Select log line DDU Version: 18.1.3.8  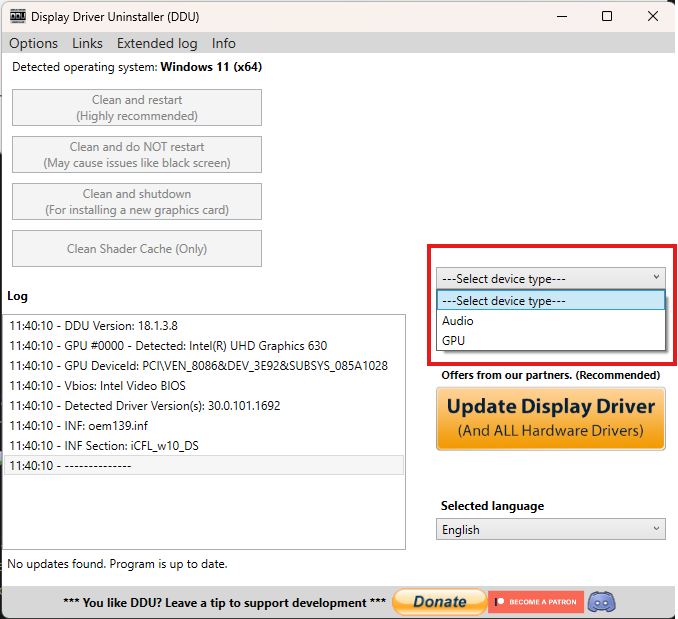[204, 325]
